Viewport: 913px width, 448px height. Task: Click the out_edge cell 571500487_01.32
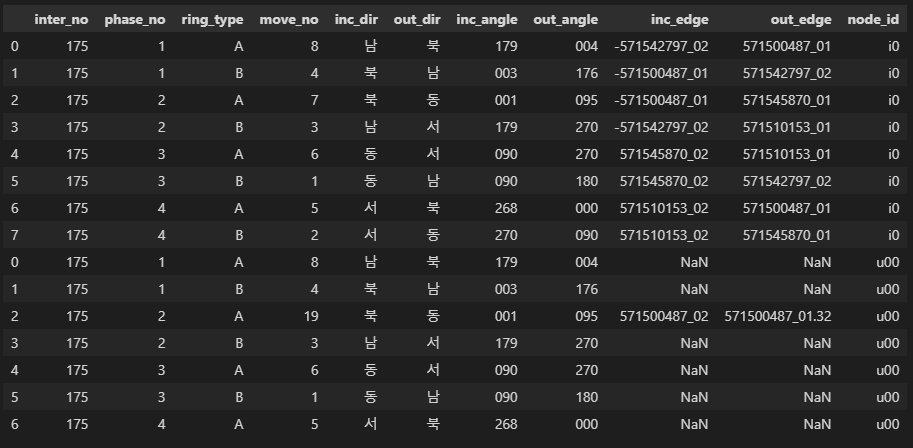click(x=776, y=318)
